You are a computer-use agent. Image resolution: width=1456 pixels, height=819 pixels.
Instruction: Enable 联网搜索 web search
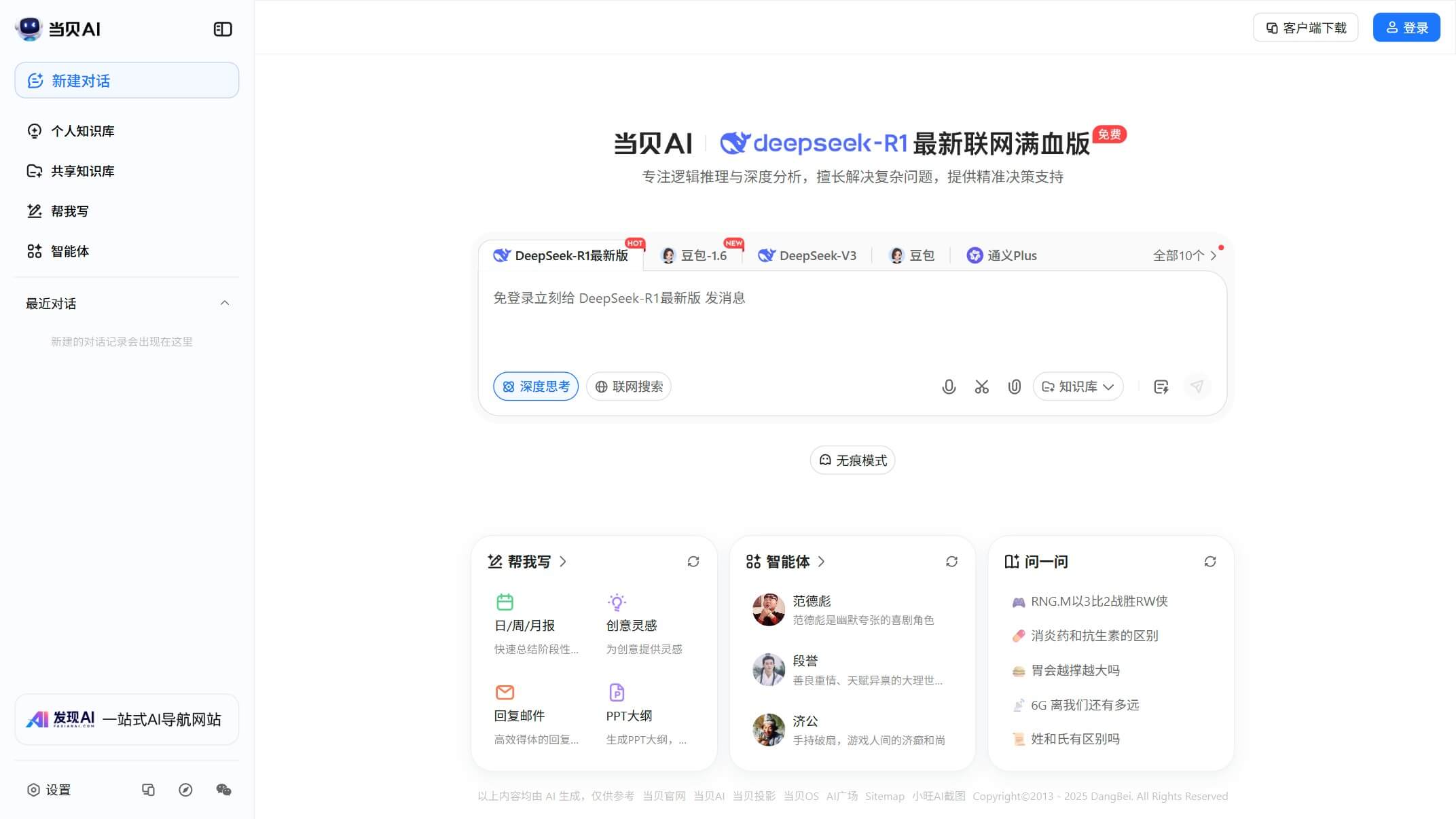[628, 386]
